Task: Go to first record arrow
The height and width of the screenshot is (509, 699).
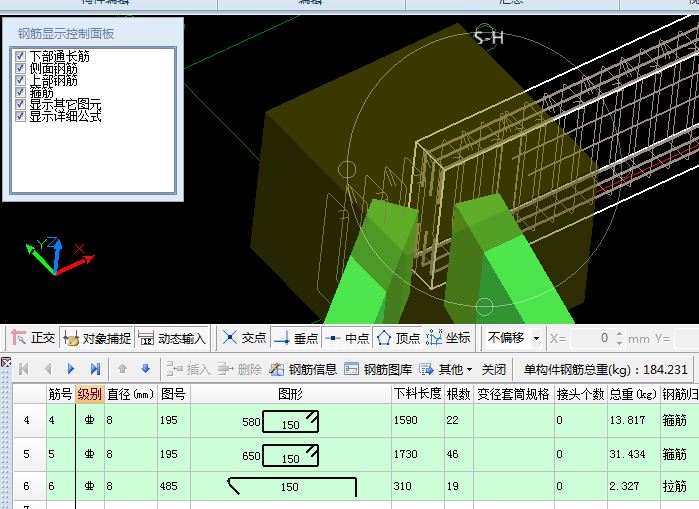Action: coord(24,369)
